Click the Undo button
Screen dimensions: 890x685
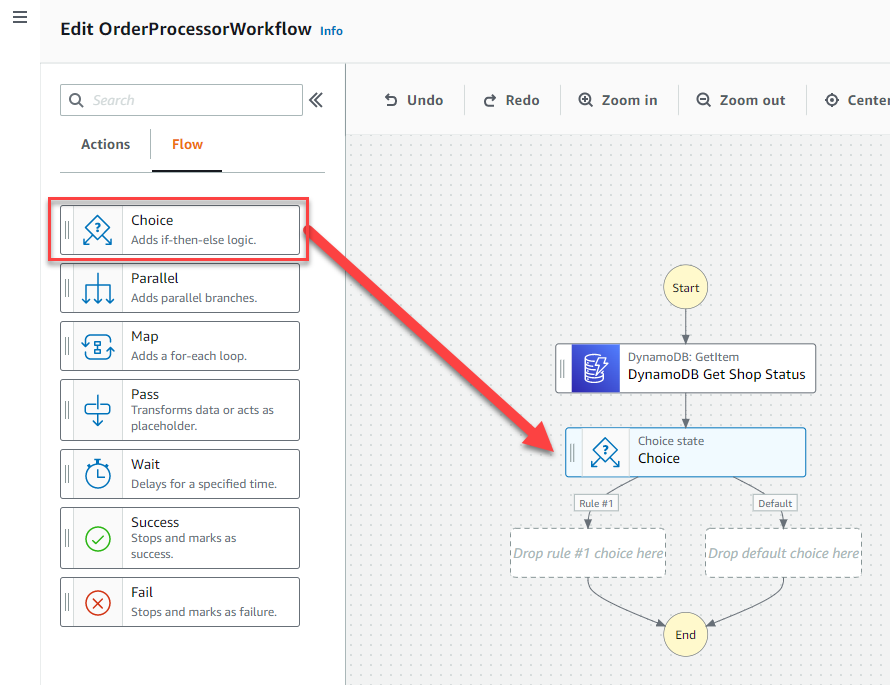coord(414,100)
